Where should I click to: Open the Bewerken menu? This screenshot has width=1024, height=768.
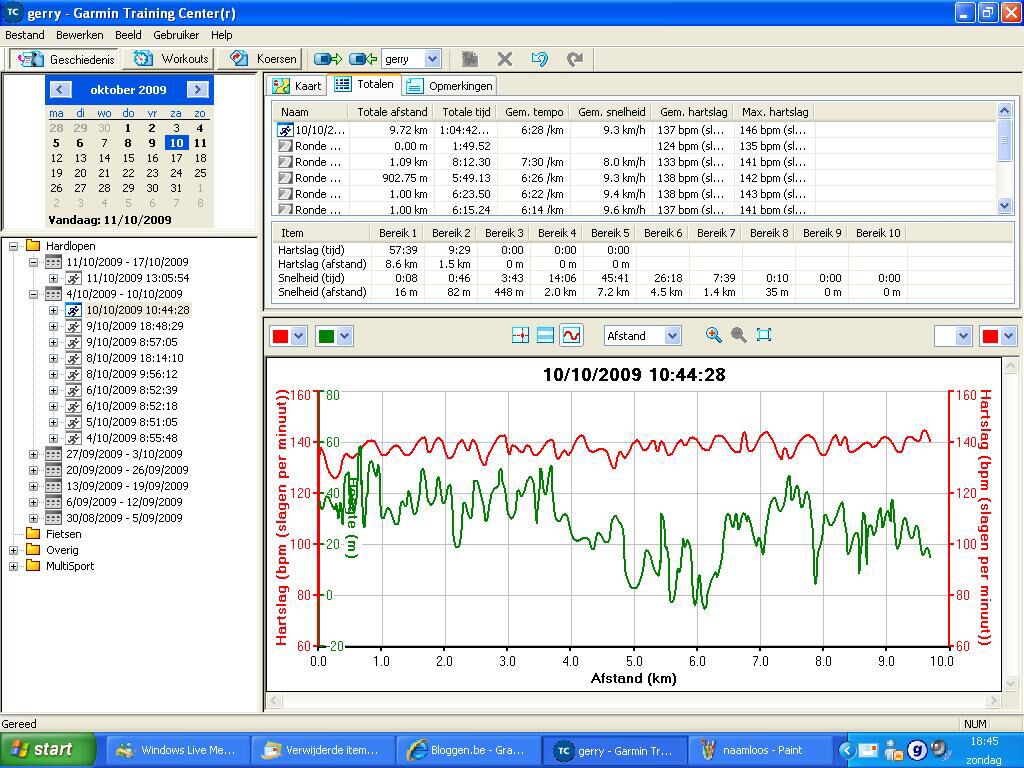(x=79, y=35)
